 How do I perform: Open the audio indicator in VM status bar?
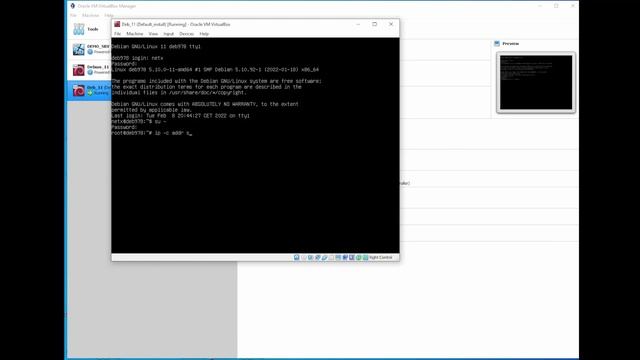point(310,258)
